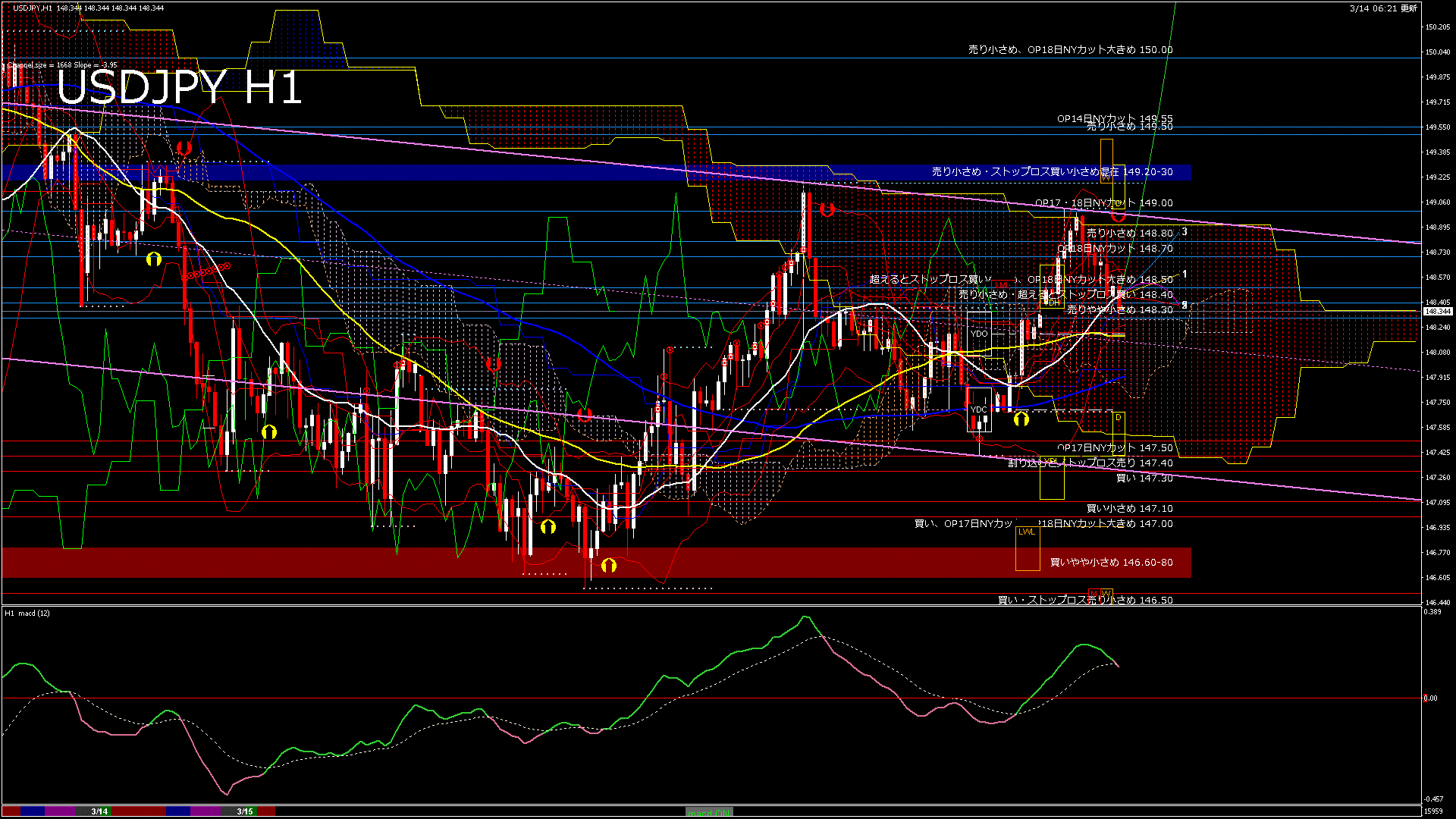Click red down arrow below the 149.00 label
Image resolution: width=1456 pixels, height=819 pixels.
pyautogui.click(x=1119, y=215)
